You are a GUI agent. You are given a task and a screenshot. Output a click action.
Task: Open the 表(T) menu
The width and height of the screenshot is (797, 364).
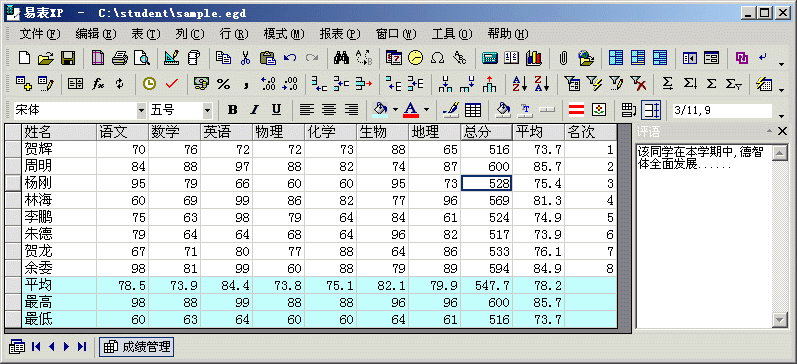coord(145,34)
